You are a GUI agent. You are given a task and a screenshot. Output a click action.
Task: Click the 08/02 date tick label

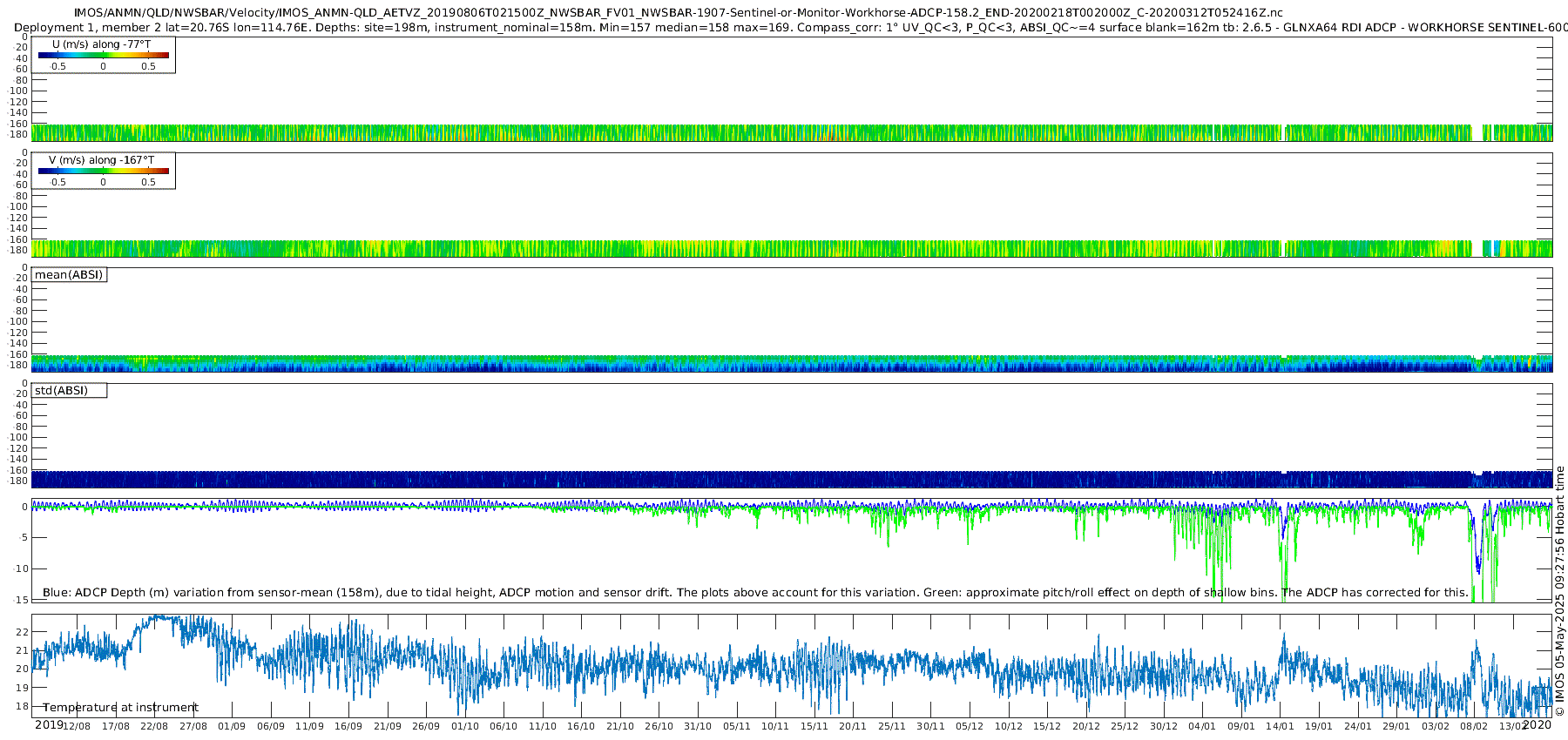click(x=1474, y=727)
